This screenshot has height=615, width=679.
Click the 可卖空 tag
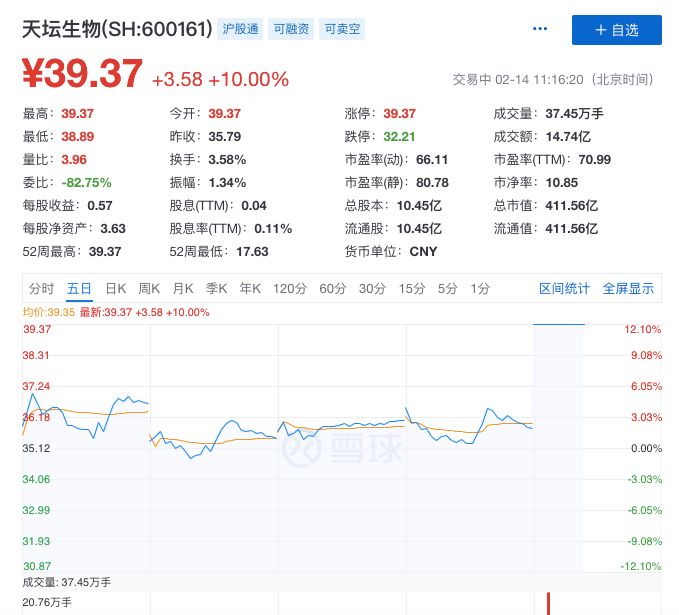[x=342, y=29]
